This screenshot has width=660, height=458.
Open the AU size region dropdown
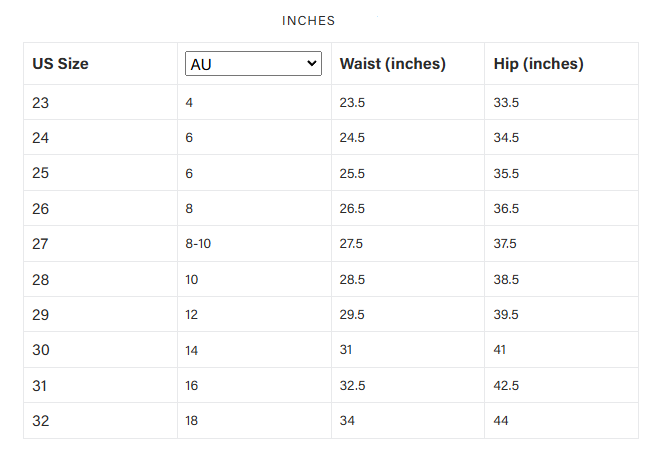(x=253, y=64)
